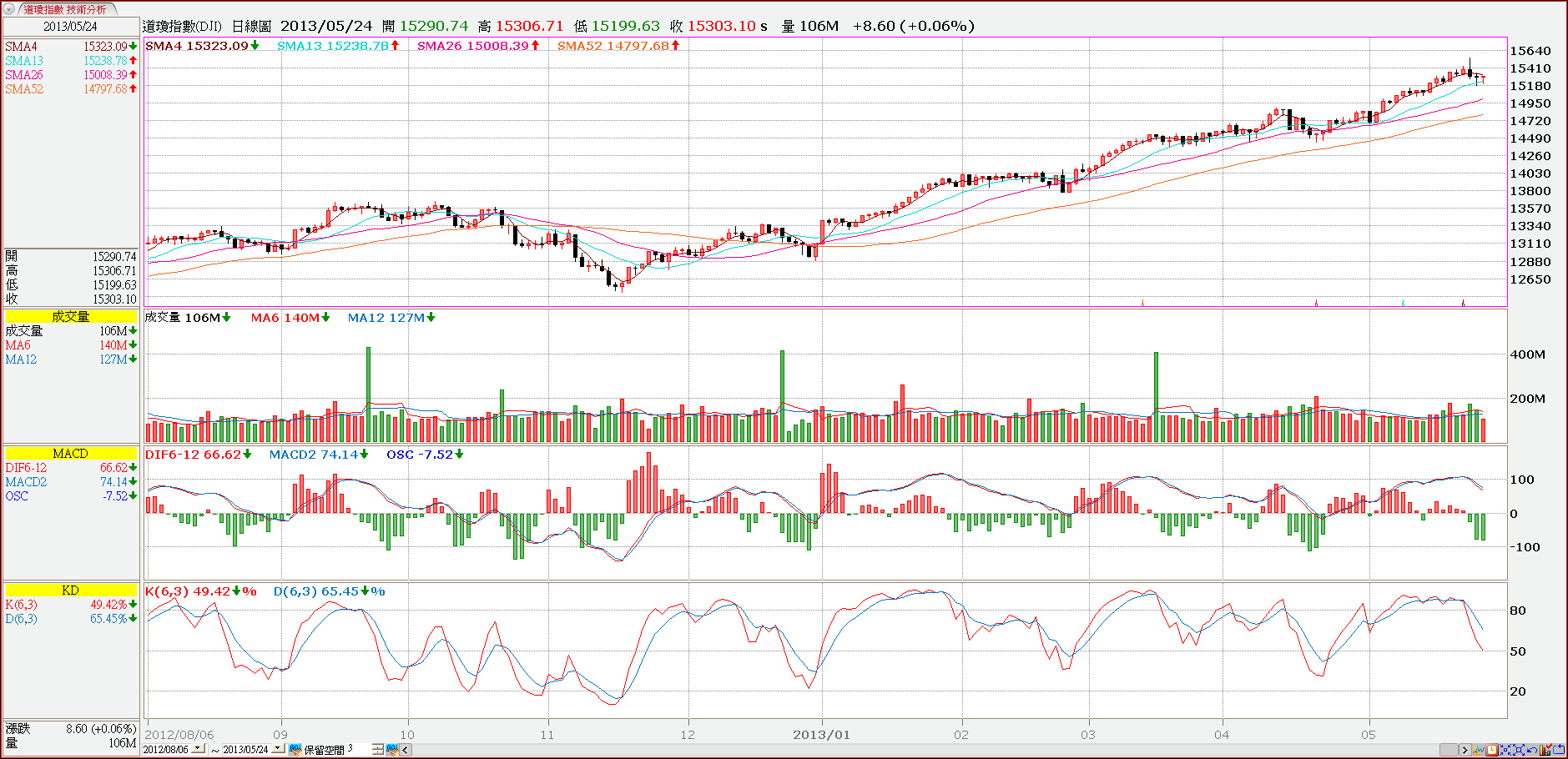1568x759 pixels.
Task: Click the horizontal timeline scrollbar thumb
Action: (x=1449, y=750)
